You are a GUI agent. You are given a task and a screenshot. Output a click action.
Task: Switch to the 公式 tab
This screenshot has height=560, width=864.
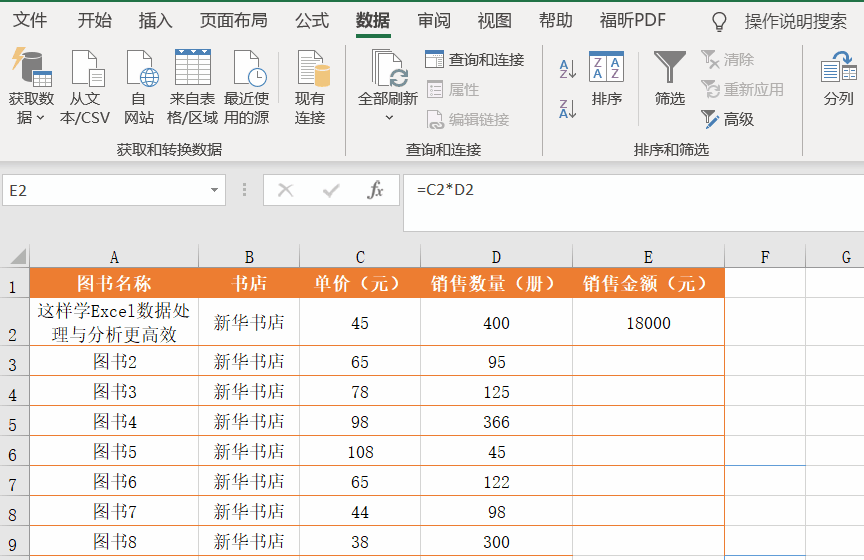tap(312, 20)
